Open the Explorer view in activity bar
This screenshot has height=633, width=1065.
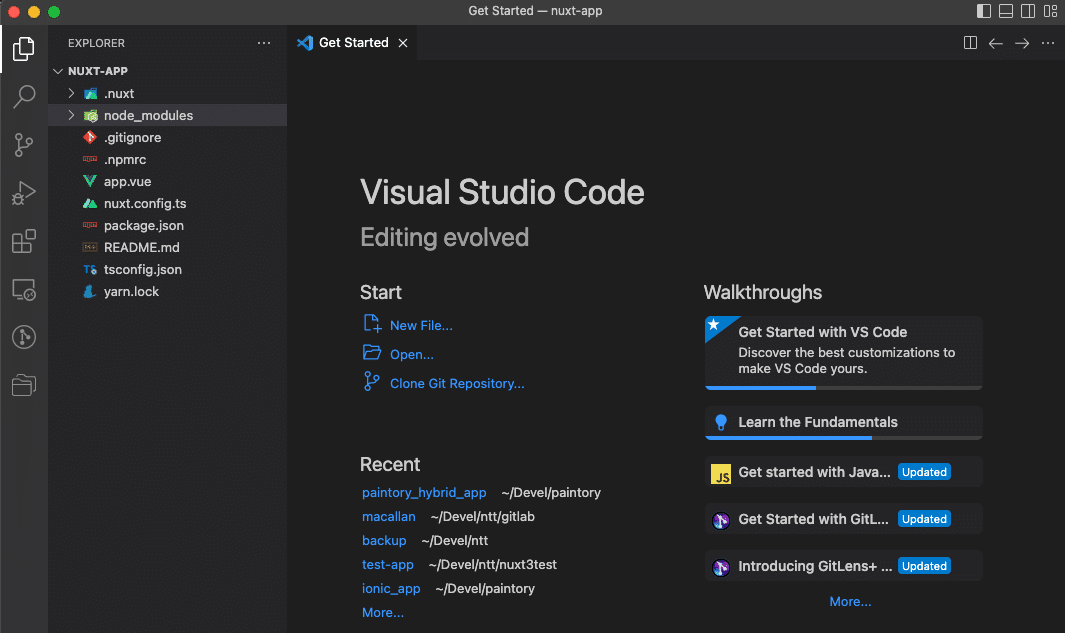point(24,48)
